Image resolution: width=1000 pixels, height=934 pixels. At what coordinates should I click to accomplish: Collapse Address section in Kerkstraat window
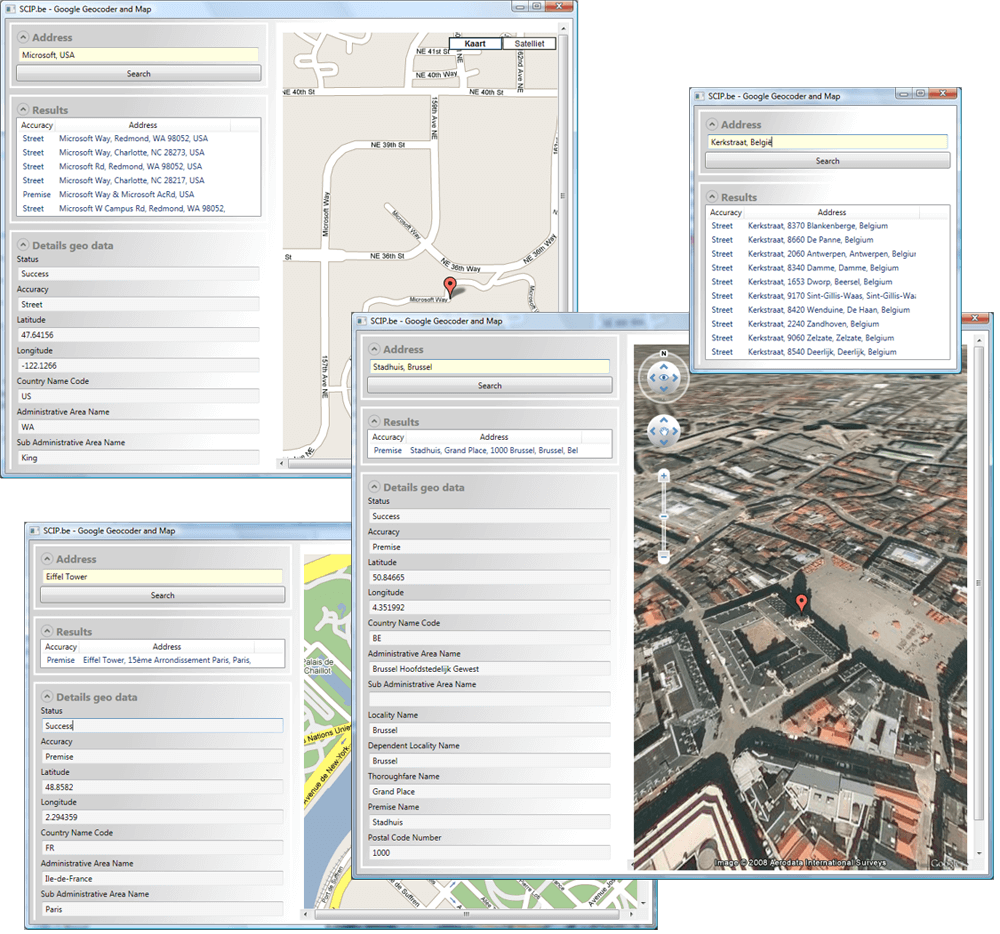pos(712,124)
